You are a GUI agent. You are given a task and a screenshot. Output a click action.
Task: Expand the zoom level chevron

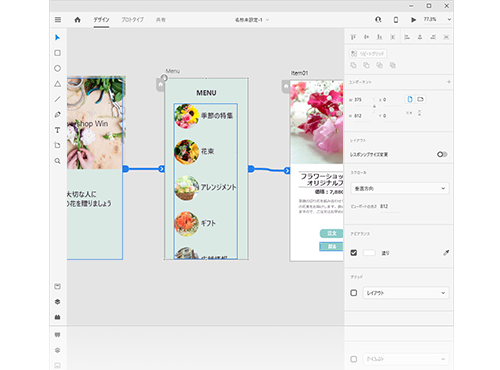click(x=449, y=20)
